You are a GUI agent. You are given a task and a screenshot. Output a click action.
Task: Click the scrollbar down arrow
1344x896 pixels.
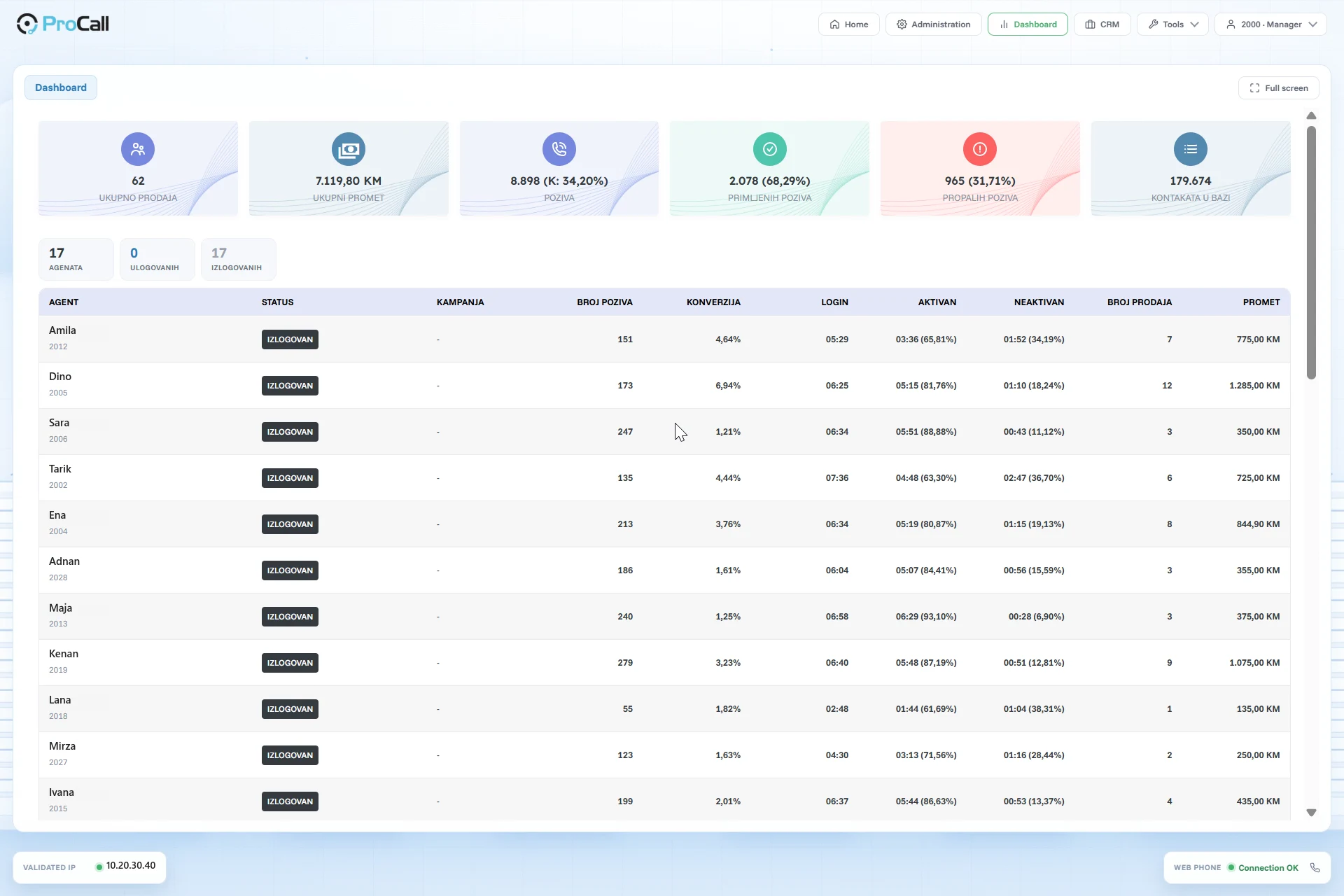(x=1311, y=813)
